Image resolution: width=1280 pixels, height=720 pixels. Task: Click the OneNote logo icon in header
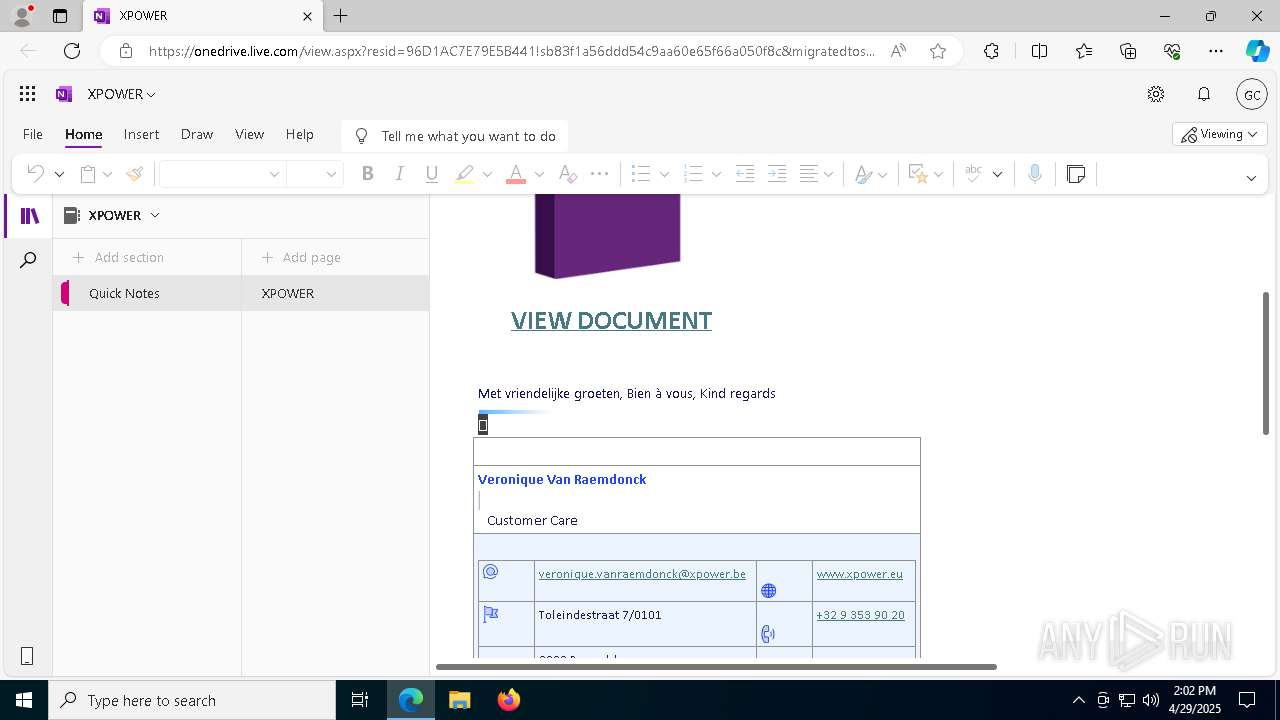(x=64, y=94)
